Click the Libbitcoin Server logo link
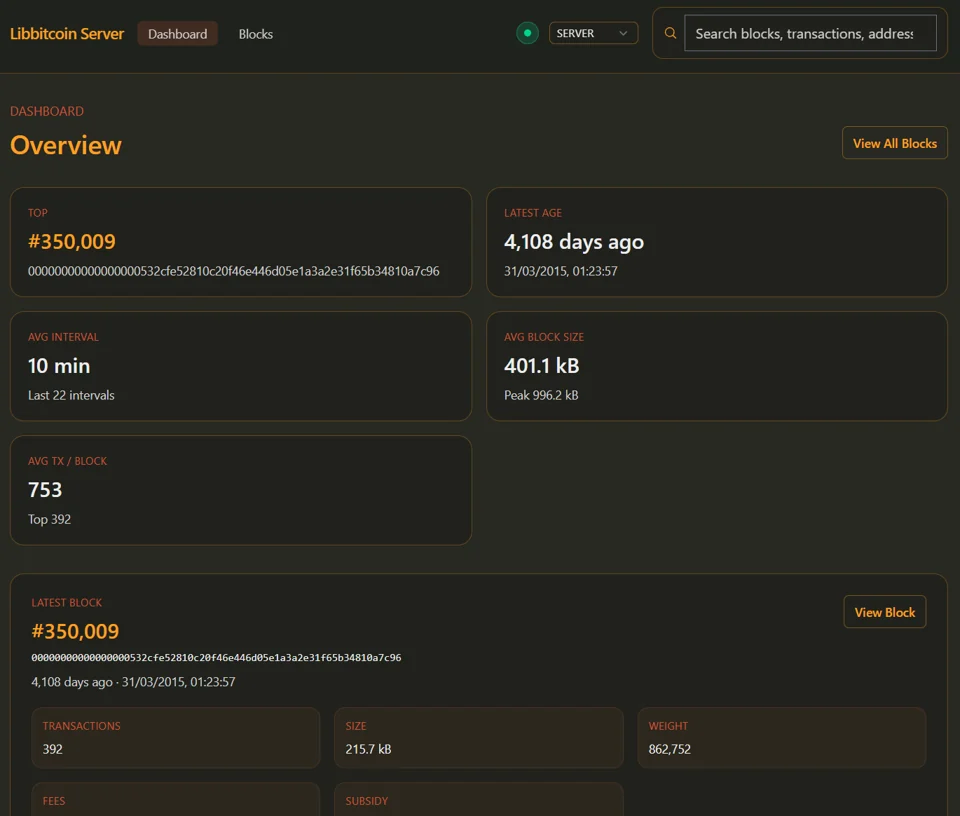 tap(67, 34)
